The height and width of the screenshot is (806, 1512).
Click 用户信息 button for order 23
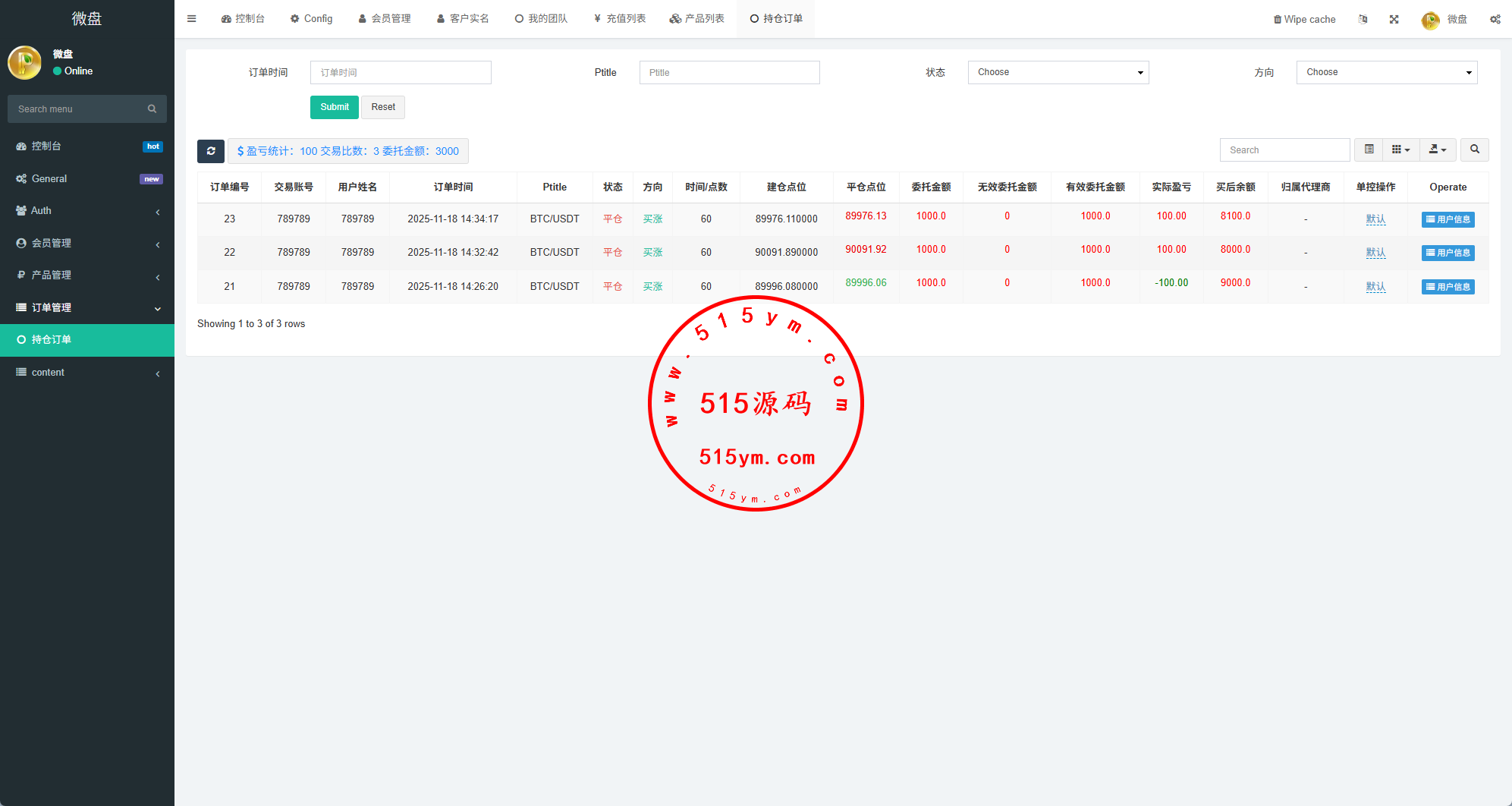1448,219
